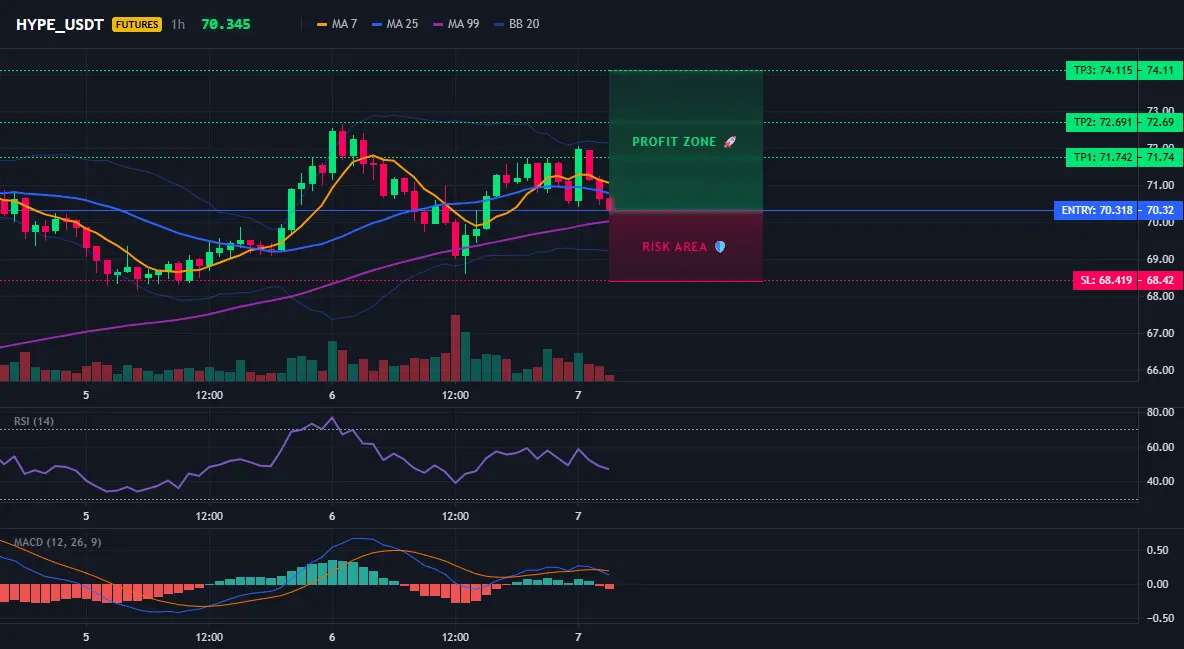Click the 71.74 price axis tag
Image resolution: width=1184 pixels, height=649 pixels.
[x=1160, y=157]
